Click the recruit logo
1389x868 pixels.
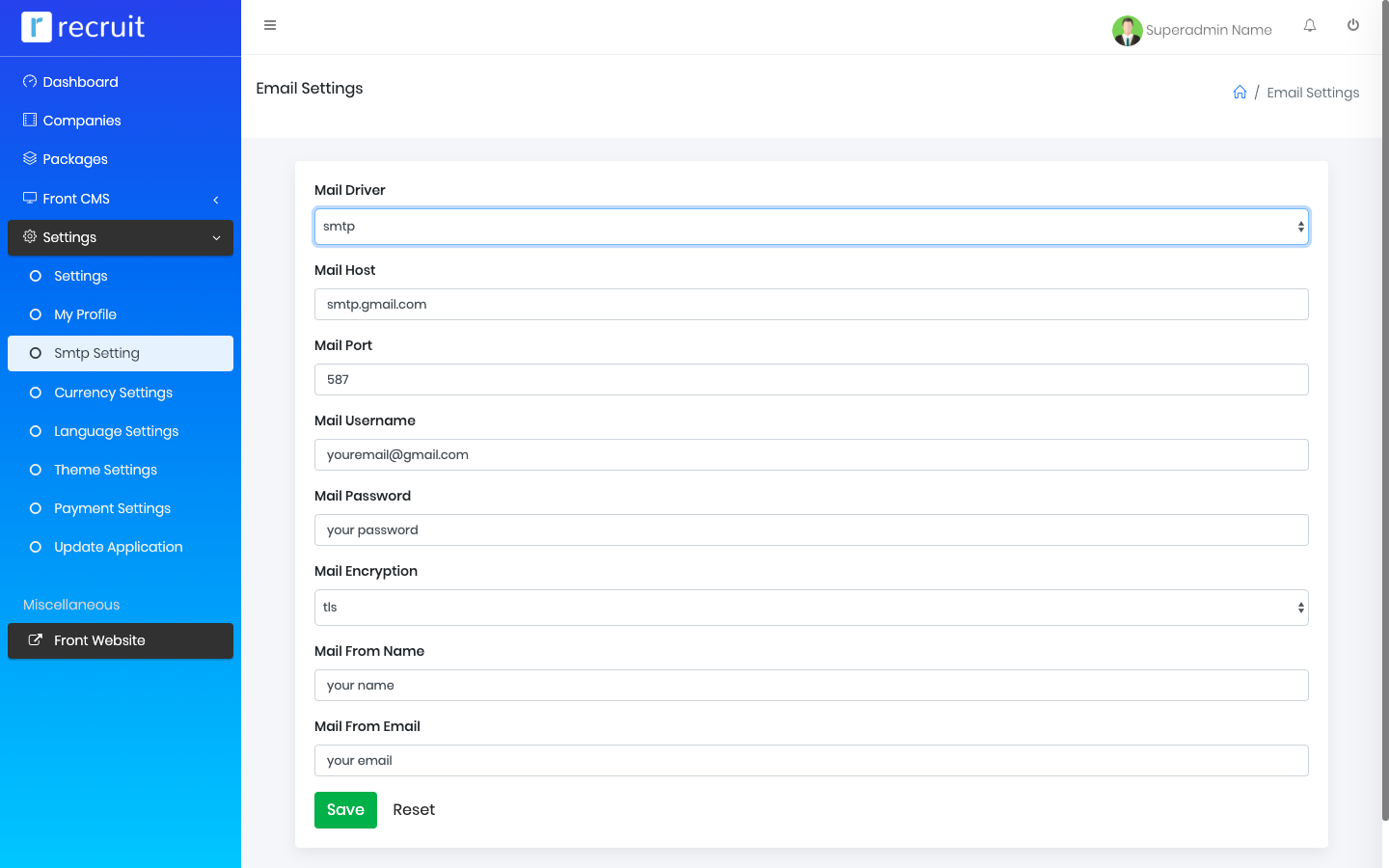click(84, 27)
